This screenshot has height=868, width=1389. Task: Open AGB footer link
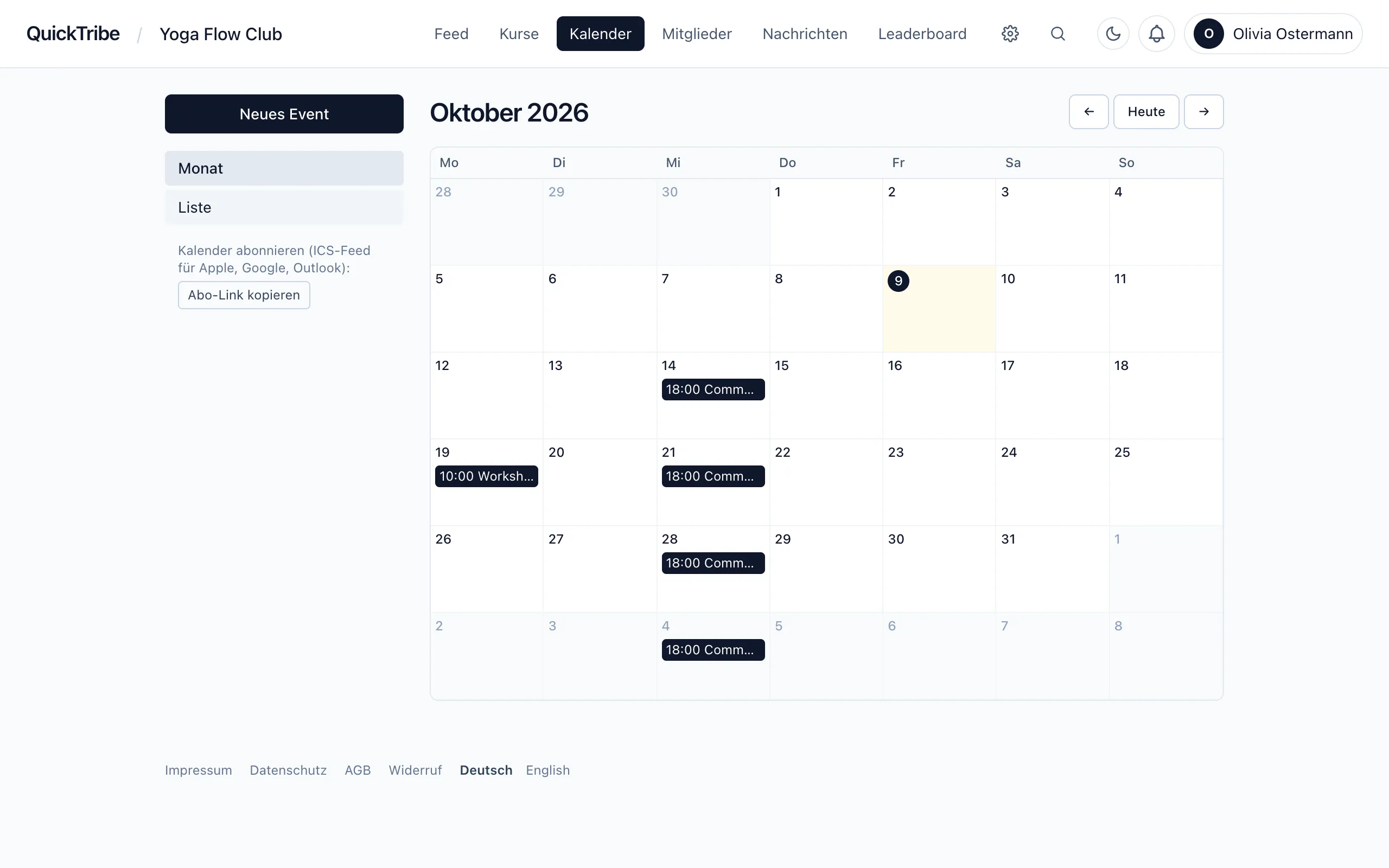(x=358, y=770)
